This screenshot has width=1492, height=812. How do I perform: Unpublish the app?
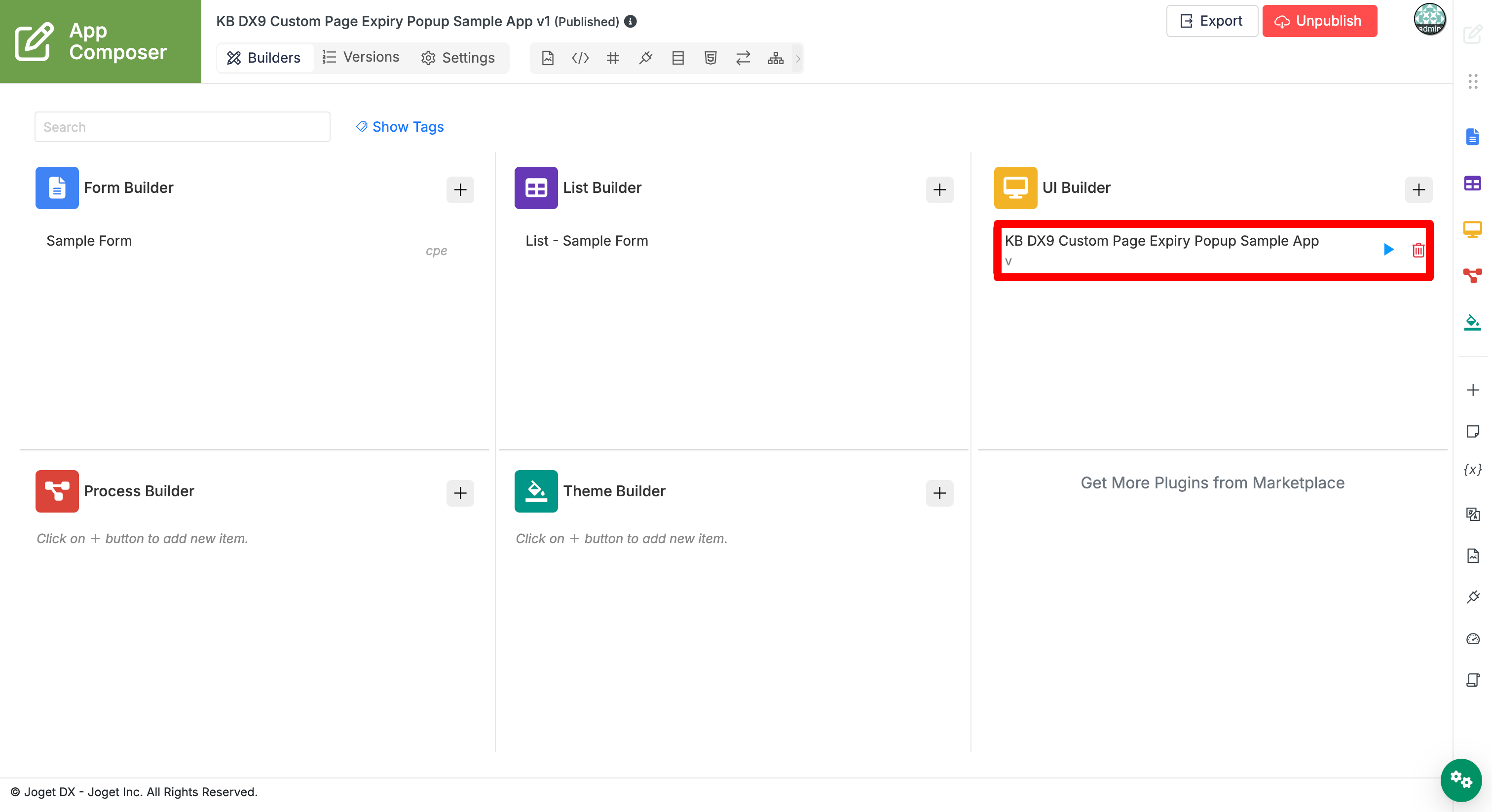click(1319, 21)
